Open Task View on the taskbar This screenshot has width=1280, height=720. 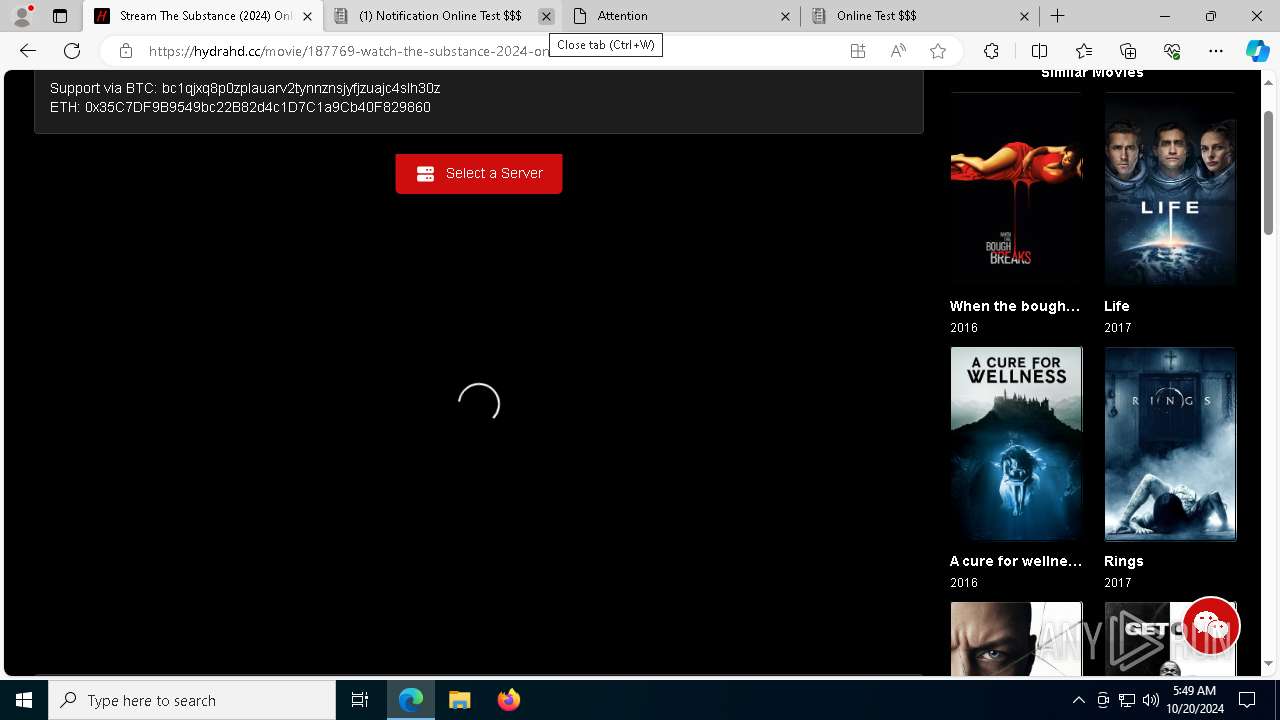click(360, 700)
